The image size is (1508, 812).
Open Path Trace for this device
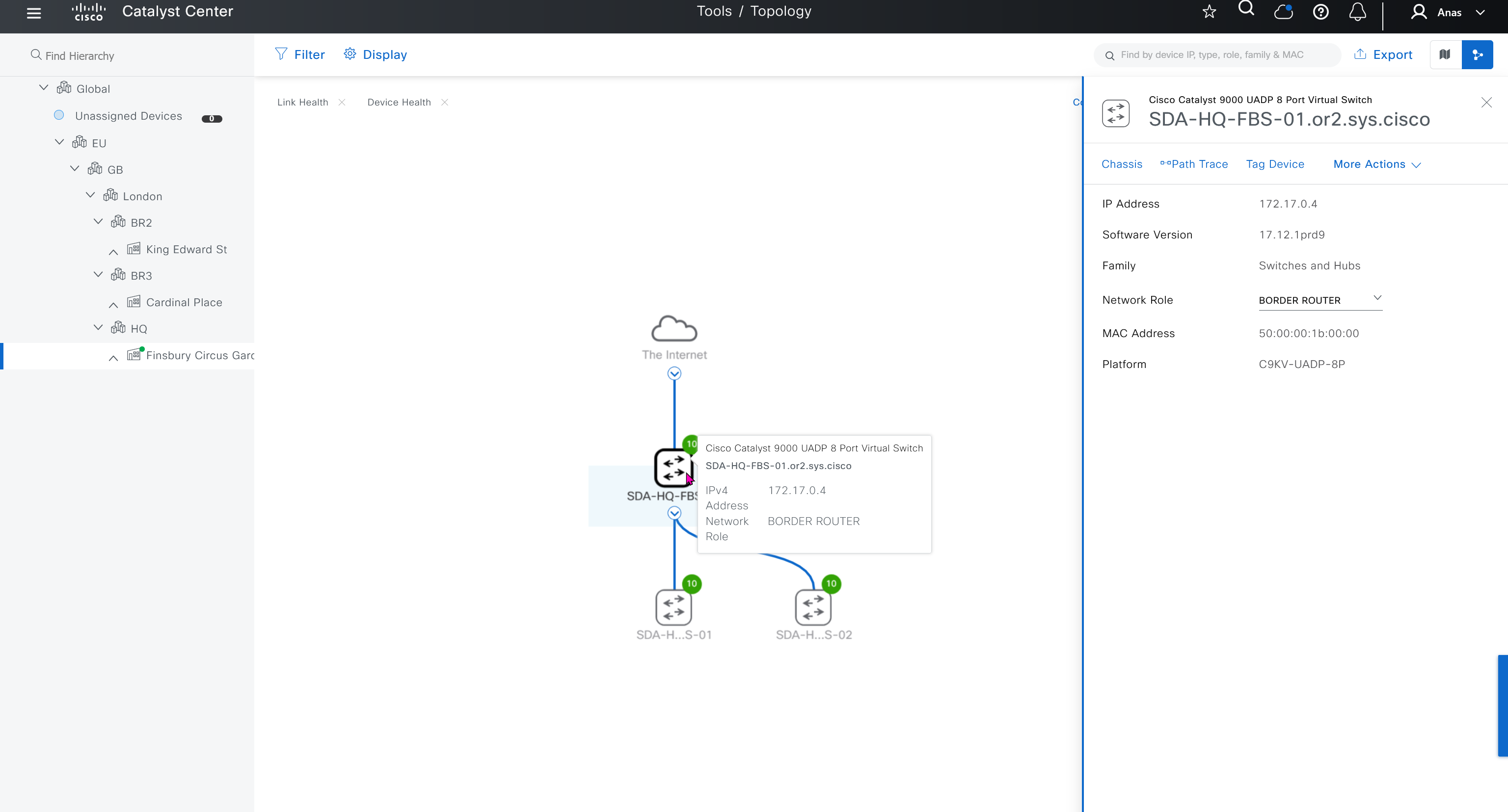point(1194,164)
